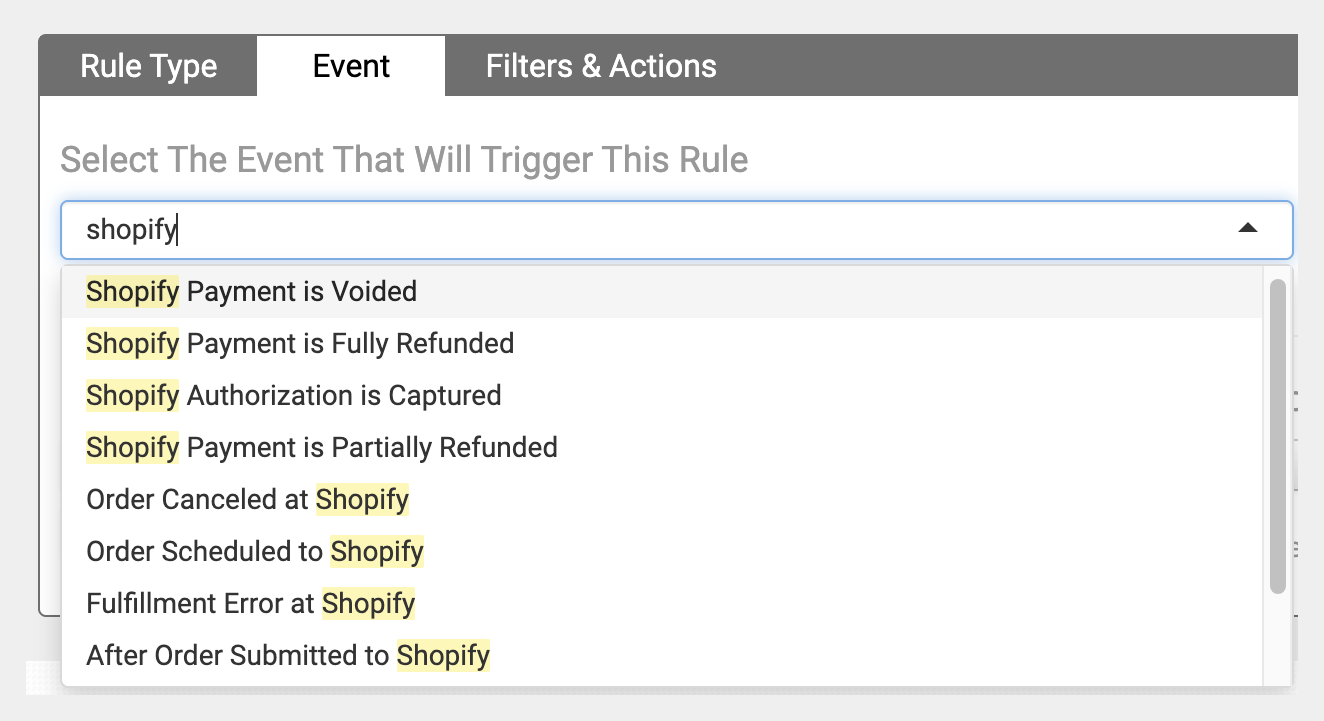Viewport: 1324px width, 721px height.
Task: Click into the event search field
Action: coord(677,230)
